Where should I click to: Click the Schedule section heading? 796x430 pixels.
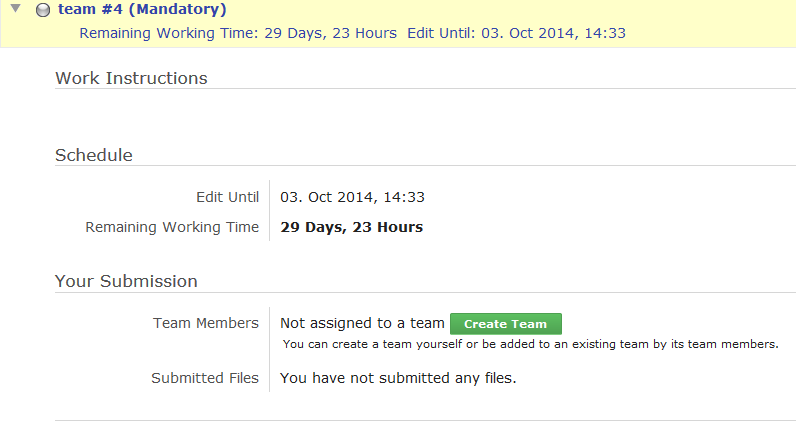(x=94, y=155)
